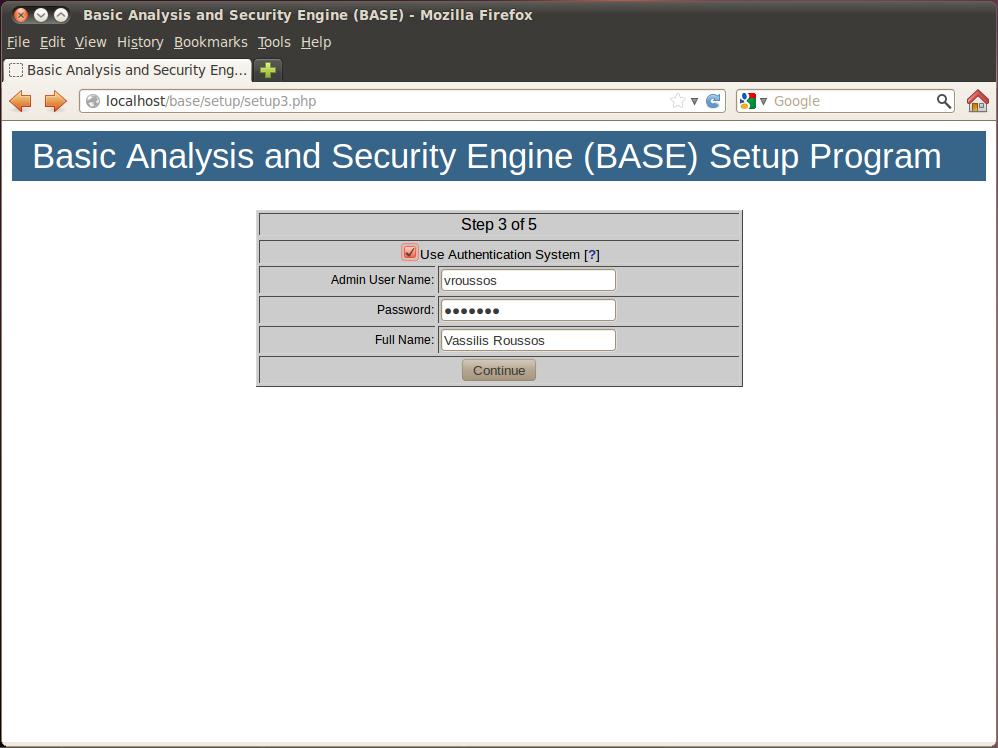Click the Continue button
Viewport: 998px width, 748px height.
pos(499,370)
